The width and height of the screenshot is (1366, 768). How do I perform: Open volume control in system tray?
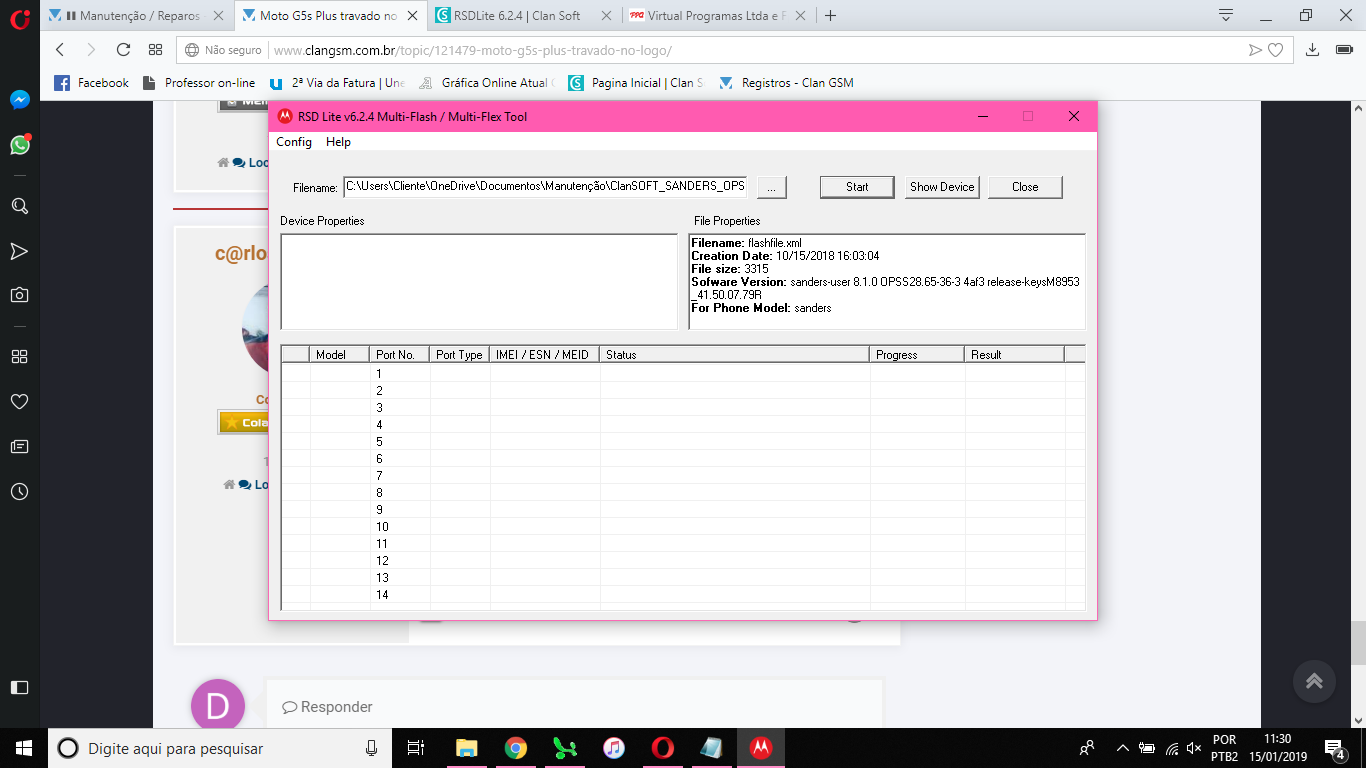point(1194,748)
